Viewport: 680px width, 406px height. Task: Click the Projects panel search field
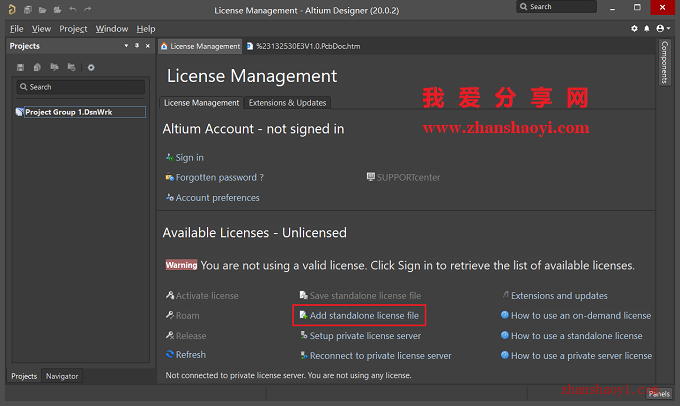(81, 87)
